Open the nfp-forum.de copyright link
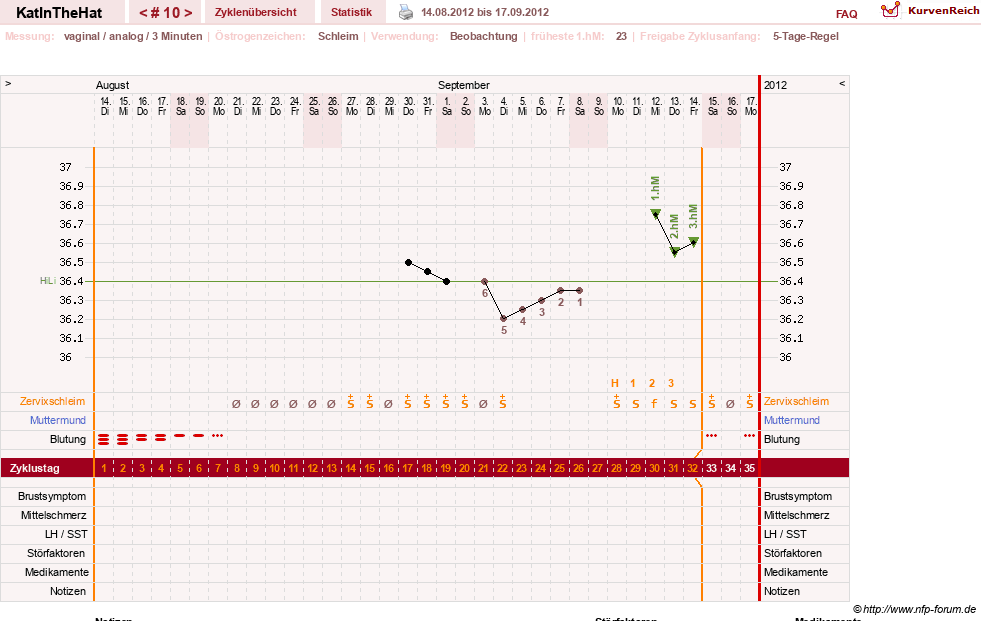Image resolution: width=981 pixels, height=621 pixels. (x=914, y=609)
